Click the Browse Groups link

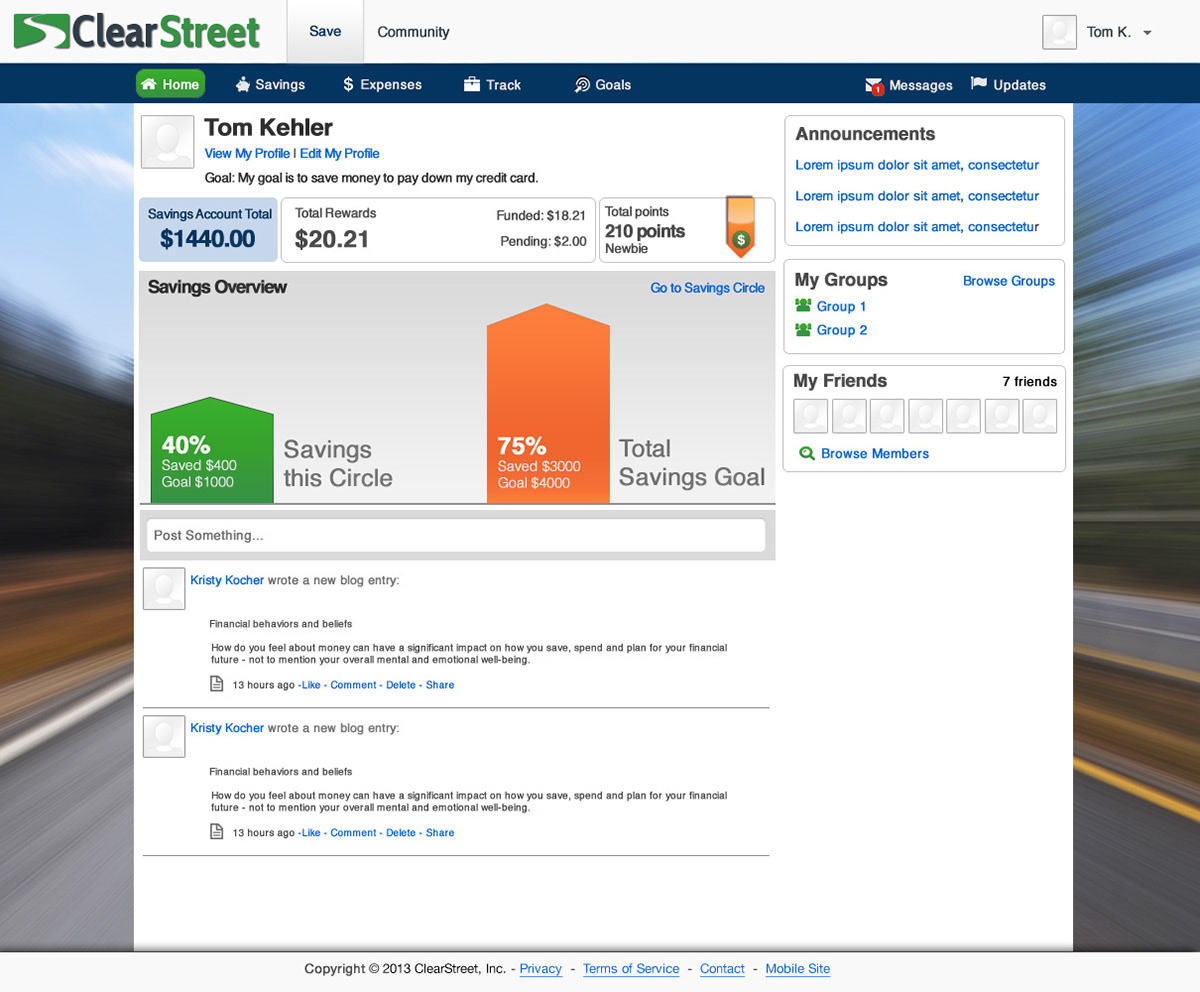point(1009,281)
